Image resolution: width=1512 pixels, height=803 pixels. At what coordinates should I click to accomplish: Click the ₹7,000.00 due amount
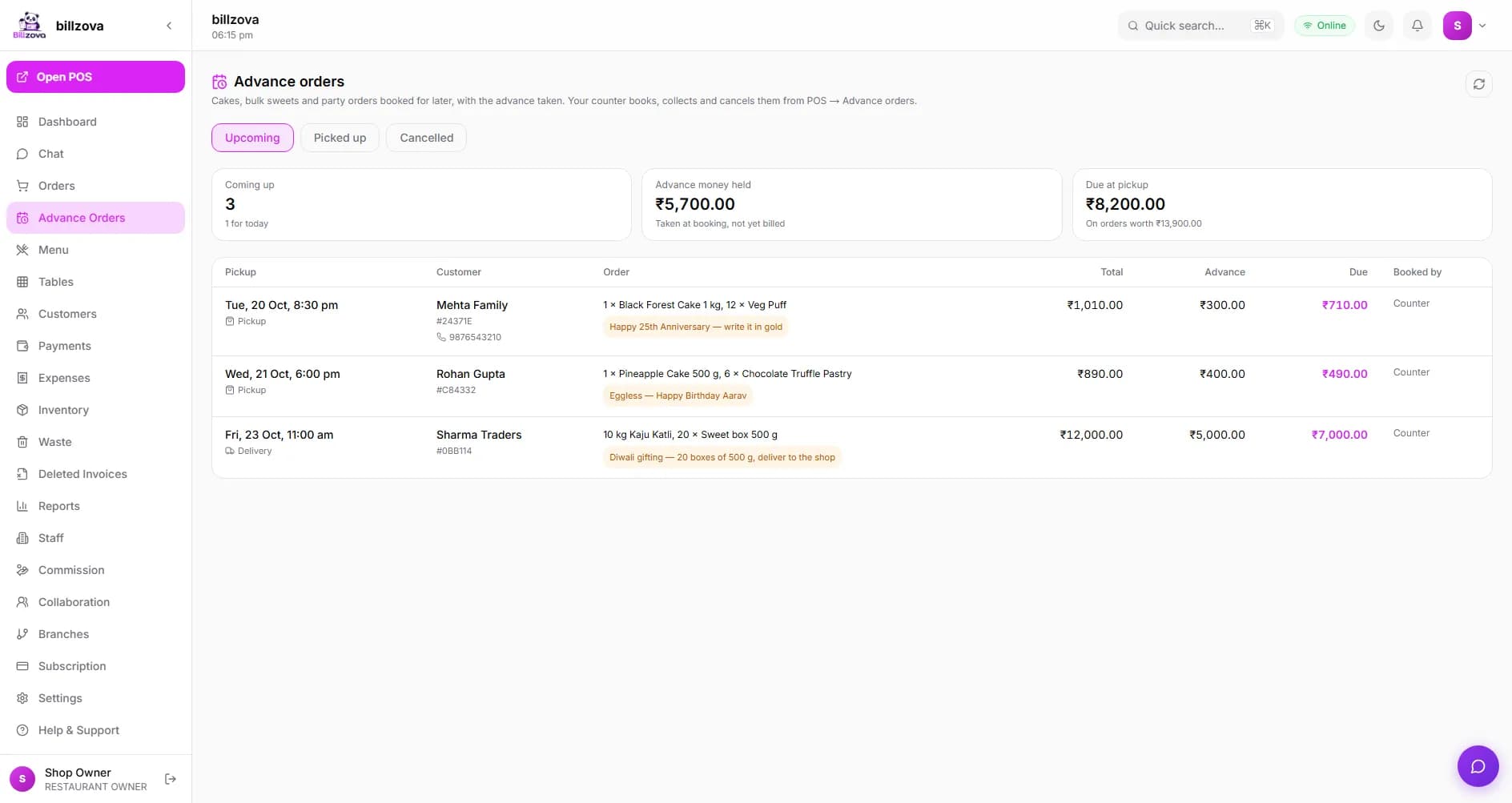pyautogui.click(x=1339, y=435)
